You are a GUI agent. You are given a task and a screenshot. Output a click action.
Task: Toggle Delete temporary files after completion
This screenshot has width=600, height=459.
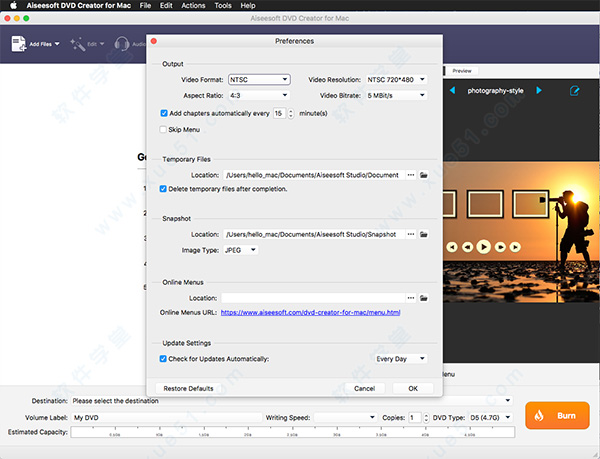tap(163, 189)
